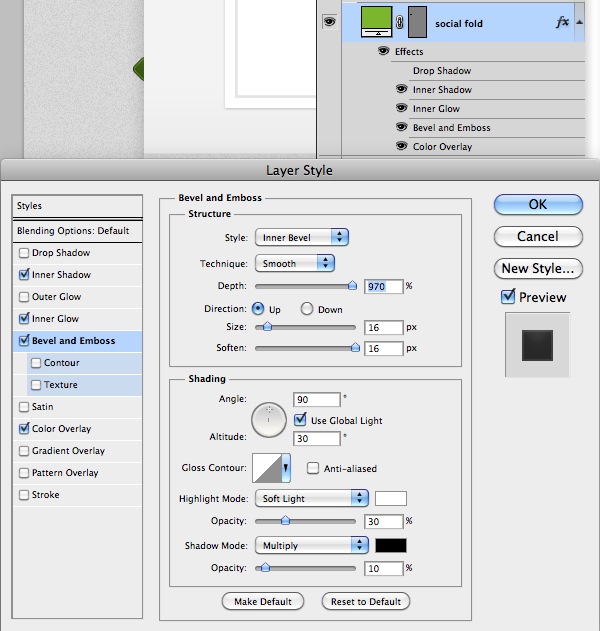The image size is (600, 631).
Task: Open the Stroke settings label
Action: 45,495
